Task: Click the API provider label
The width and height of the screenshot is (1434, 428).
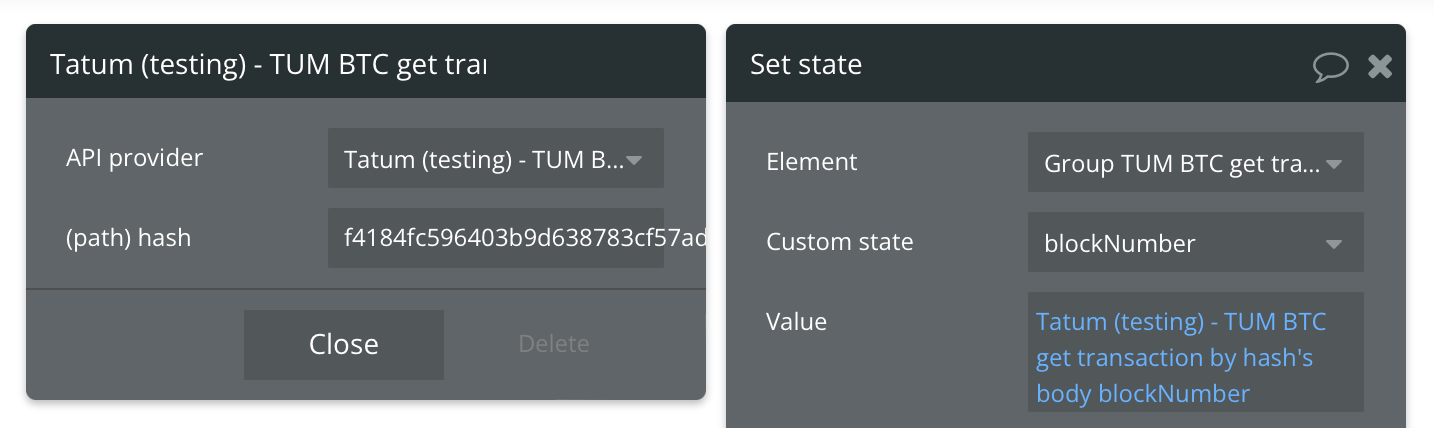Action: pos(134,158)
